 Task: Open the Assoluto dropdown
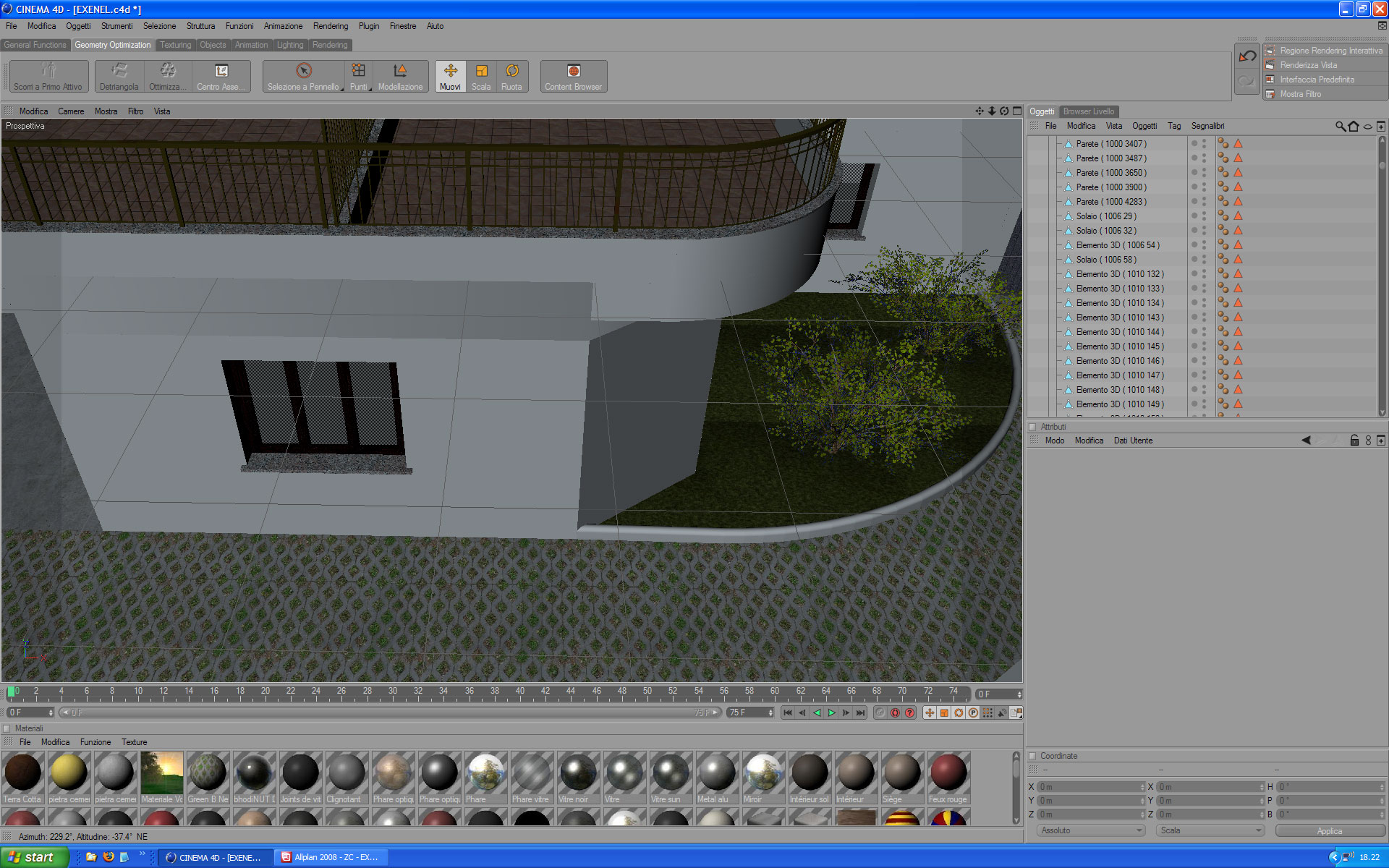(1091, 830)
